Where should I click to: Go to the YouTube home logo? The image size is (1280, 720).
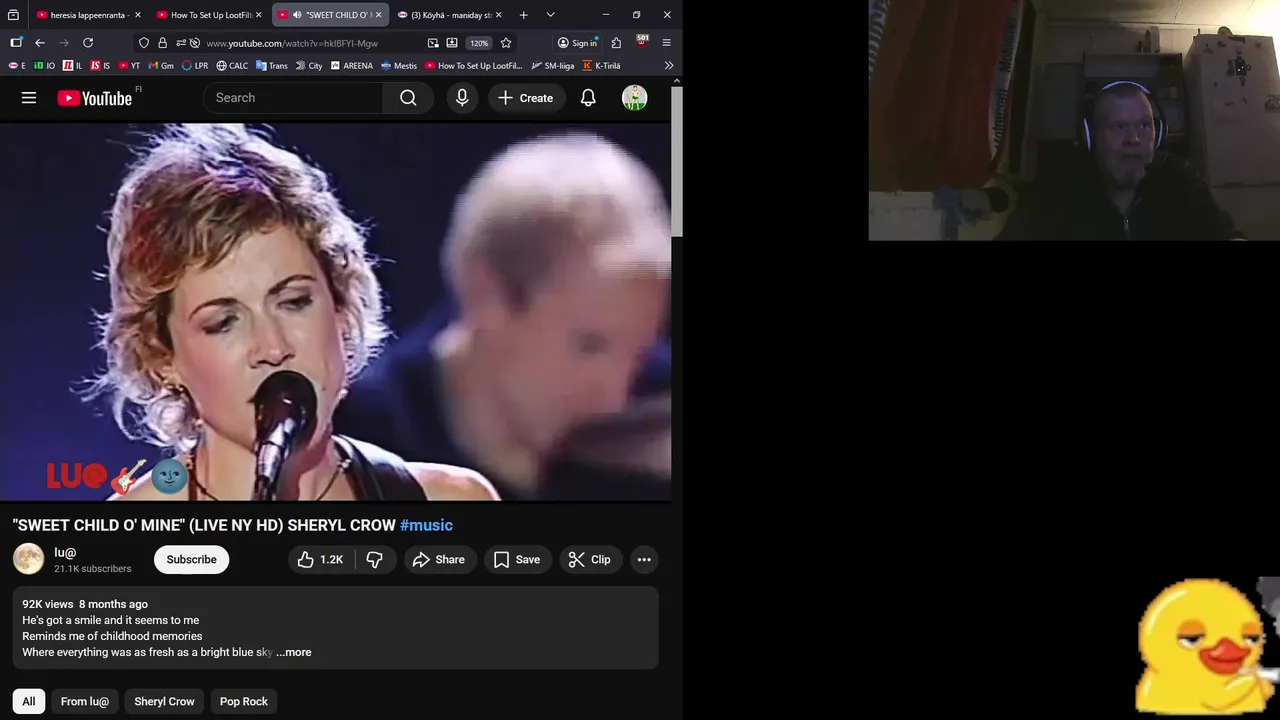[x=95, y=98]
